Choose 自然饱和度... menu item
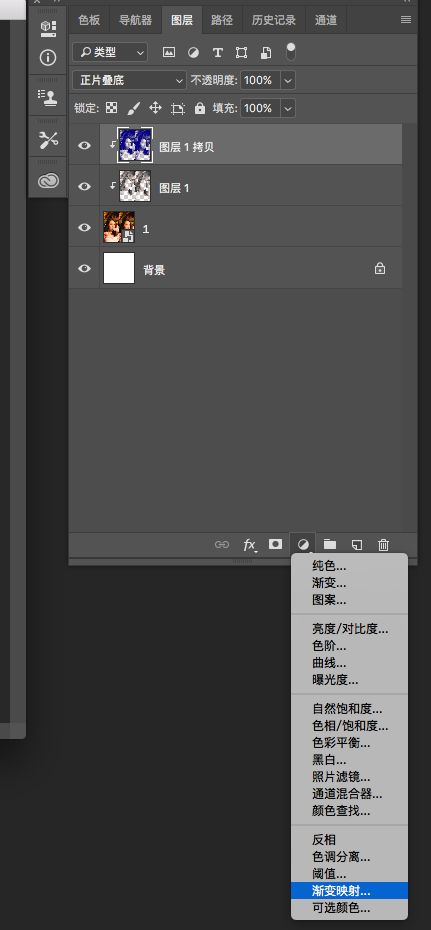The image size is (431, 930). tap(349, 709)
